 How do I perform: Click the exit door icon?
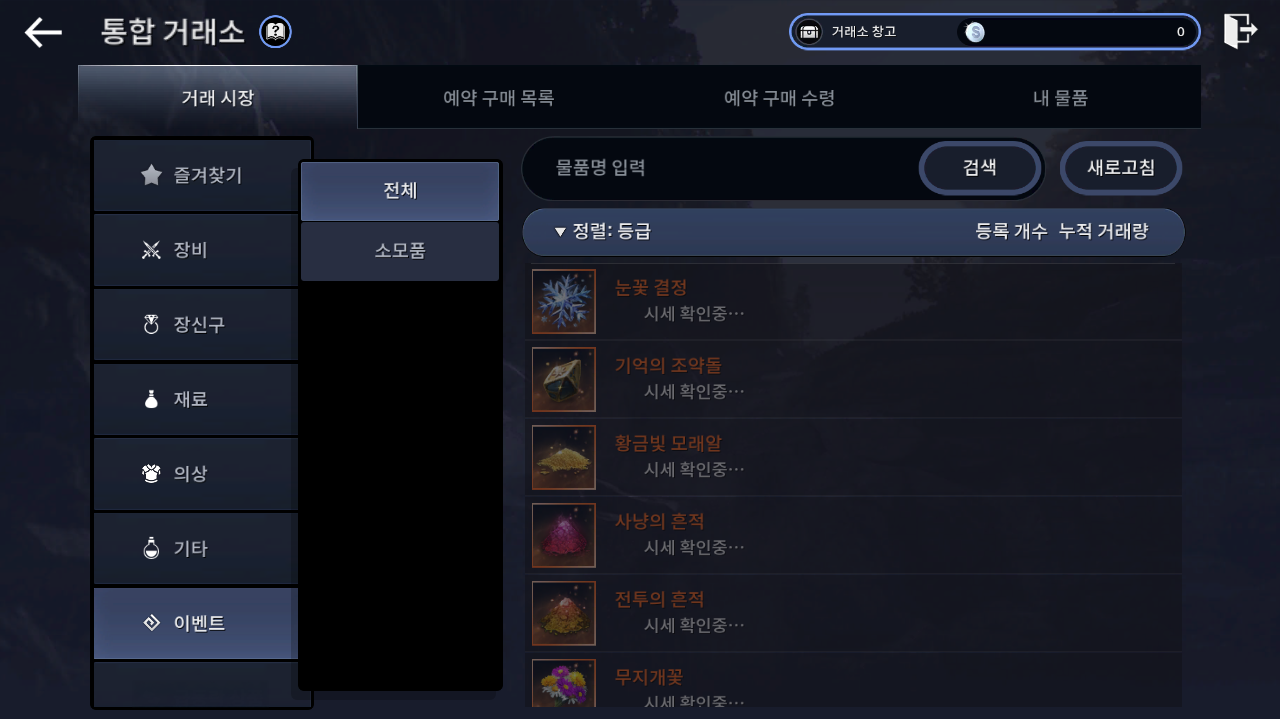tap(1240, 30)
